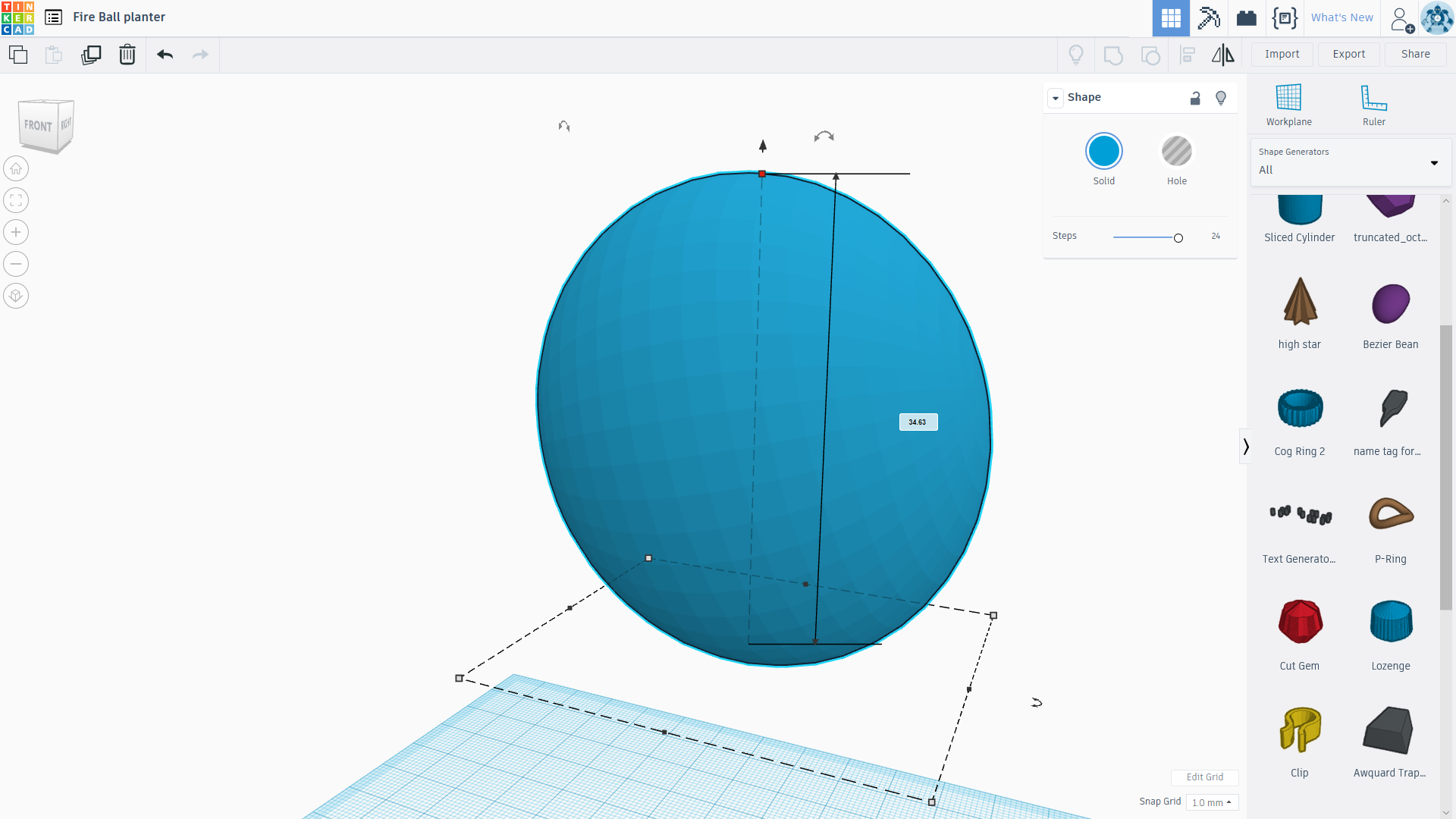Redo the last undone action
The image size is (1456, 819).
[200, 55]
